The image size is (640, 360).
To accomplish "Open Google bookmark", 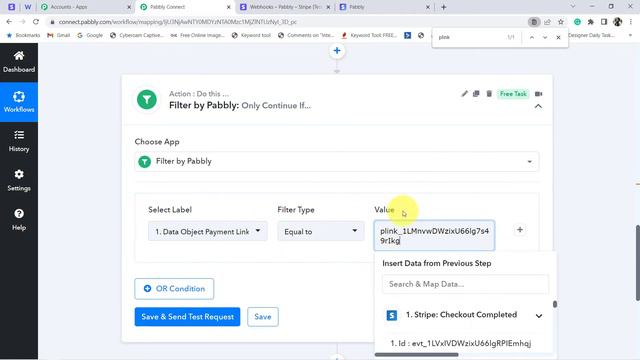I will [90, 36].
